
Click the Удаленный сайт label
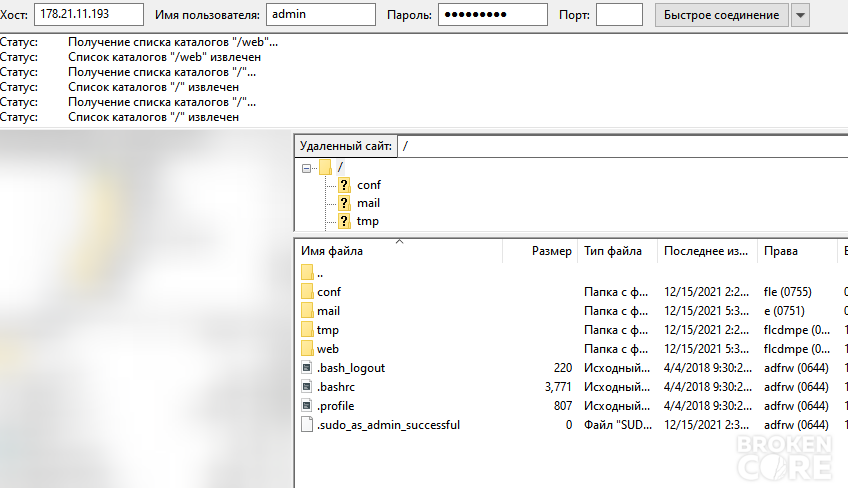tap(346, 146)
